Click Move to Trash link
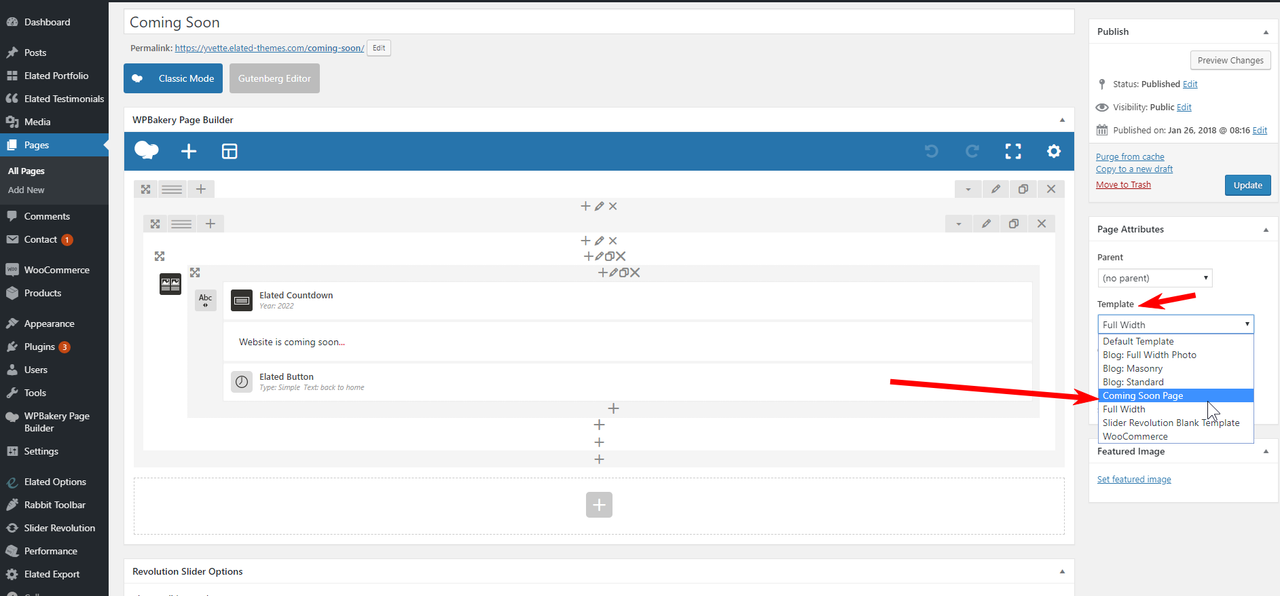 coord(1123,185)
